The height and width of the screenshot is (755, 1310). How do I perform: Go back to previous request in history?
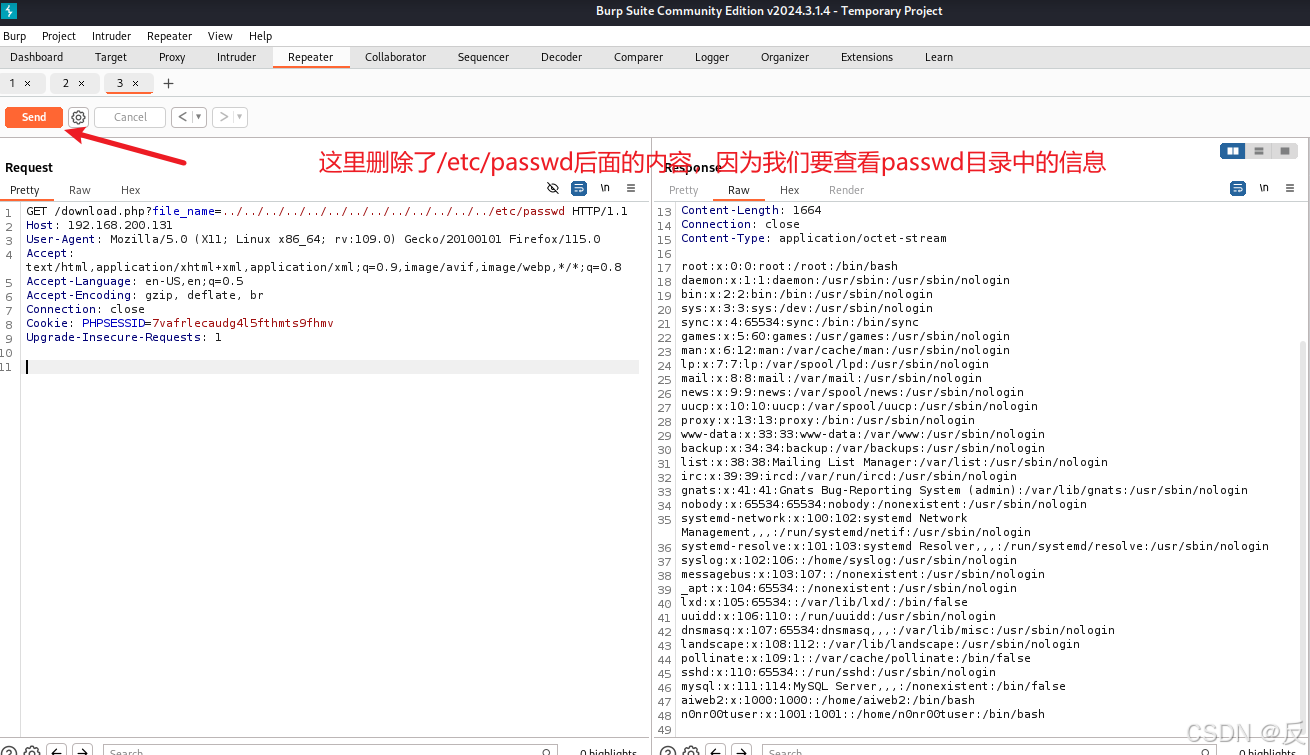click(x=182, y=117)
